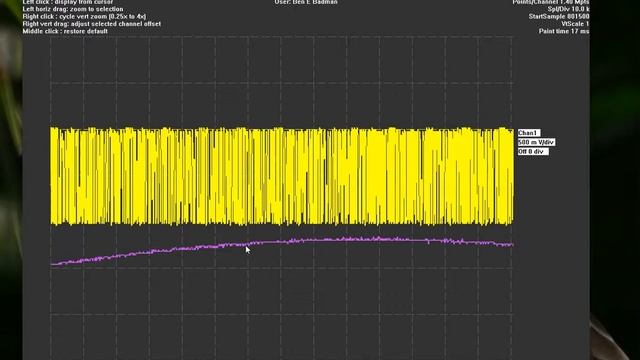
Task: Click the Chan1 channel label
Action: (529, 133)
